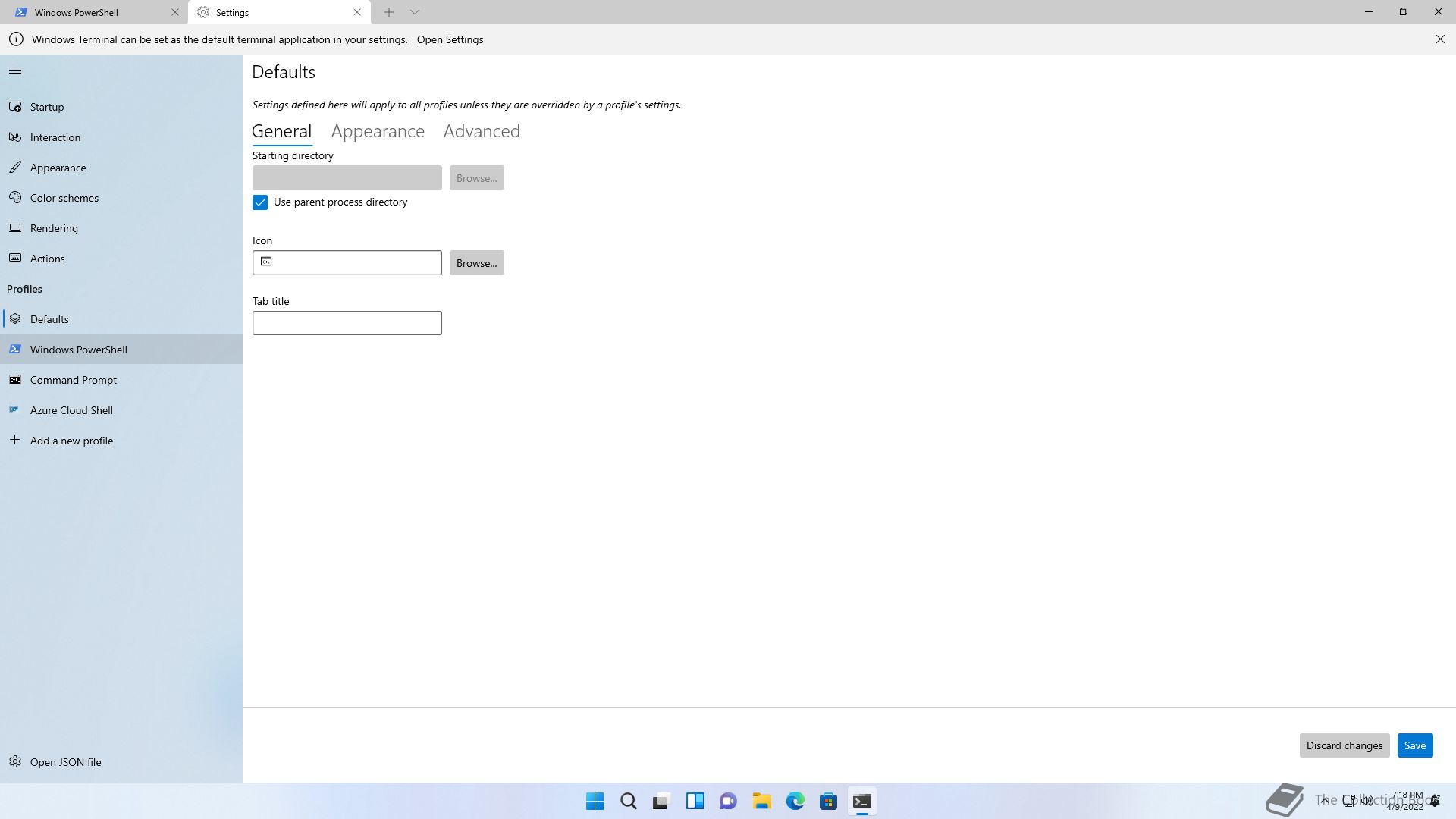Click Discard changes button
The width and height of the screenshot is (1456, 819).
(1345, 745)
